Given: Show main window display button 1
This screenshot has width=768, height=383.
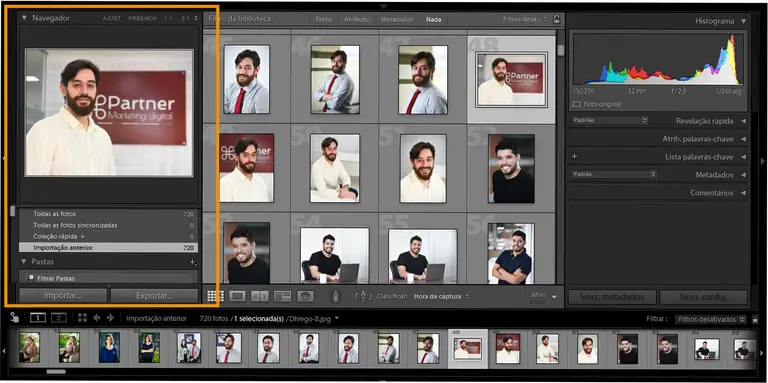Looking at the screenshot, I should (38, 318).
